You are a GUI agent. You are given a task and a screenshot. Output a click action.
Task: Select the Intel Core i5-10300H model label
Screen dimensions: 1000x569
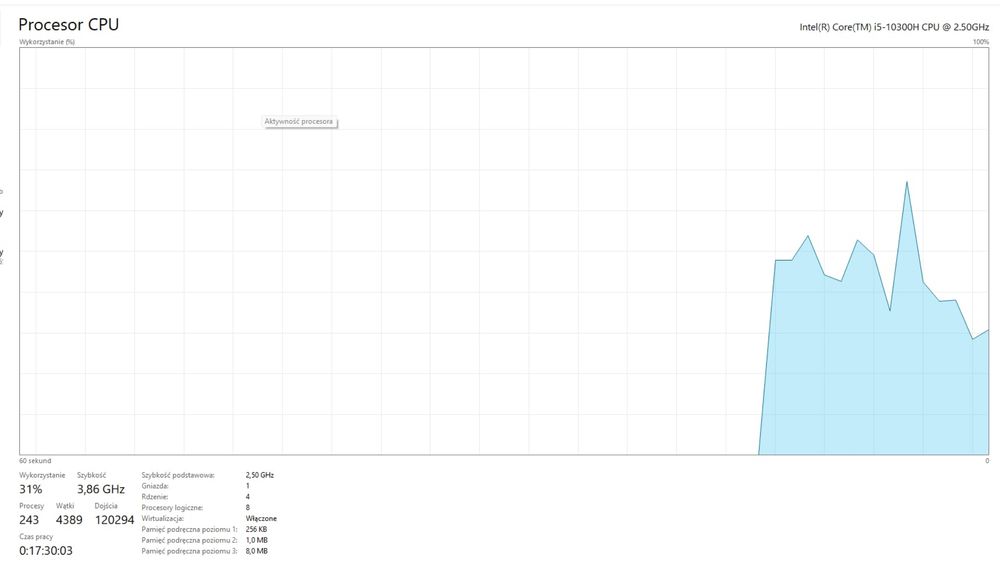[894, 27]
